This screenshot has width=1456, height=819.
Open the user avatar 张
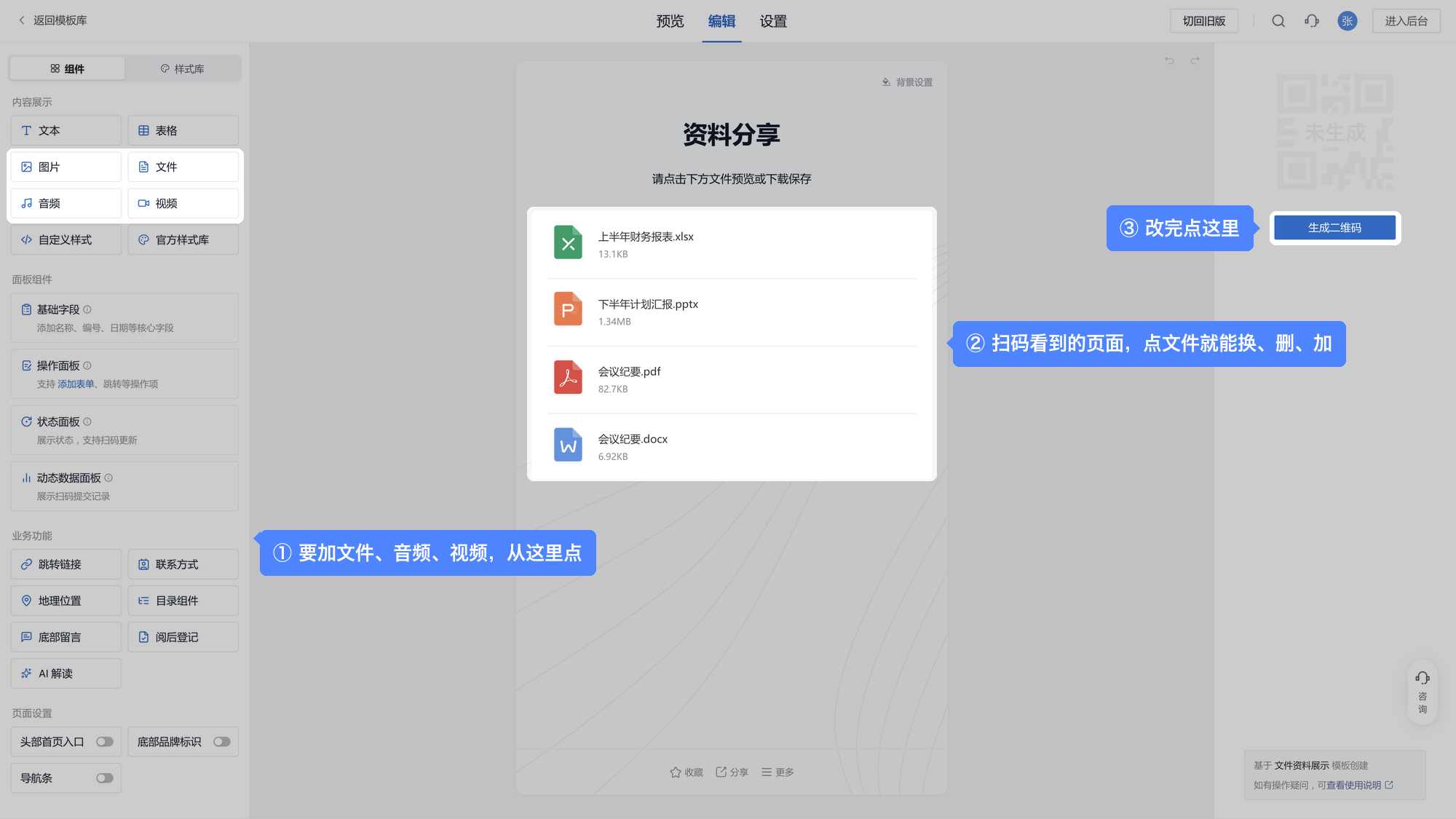tap(1348, 21)
